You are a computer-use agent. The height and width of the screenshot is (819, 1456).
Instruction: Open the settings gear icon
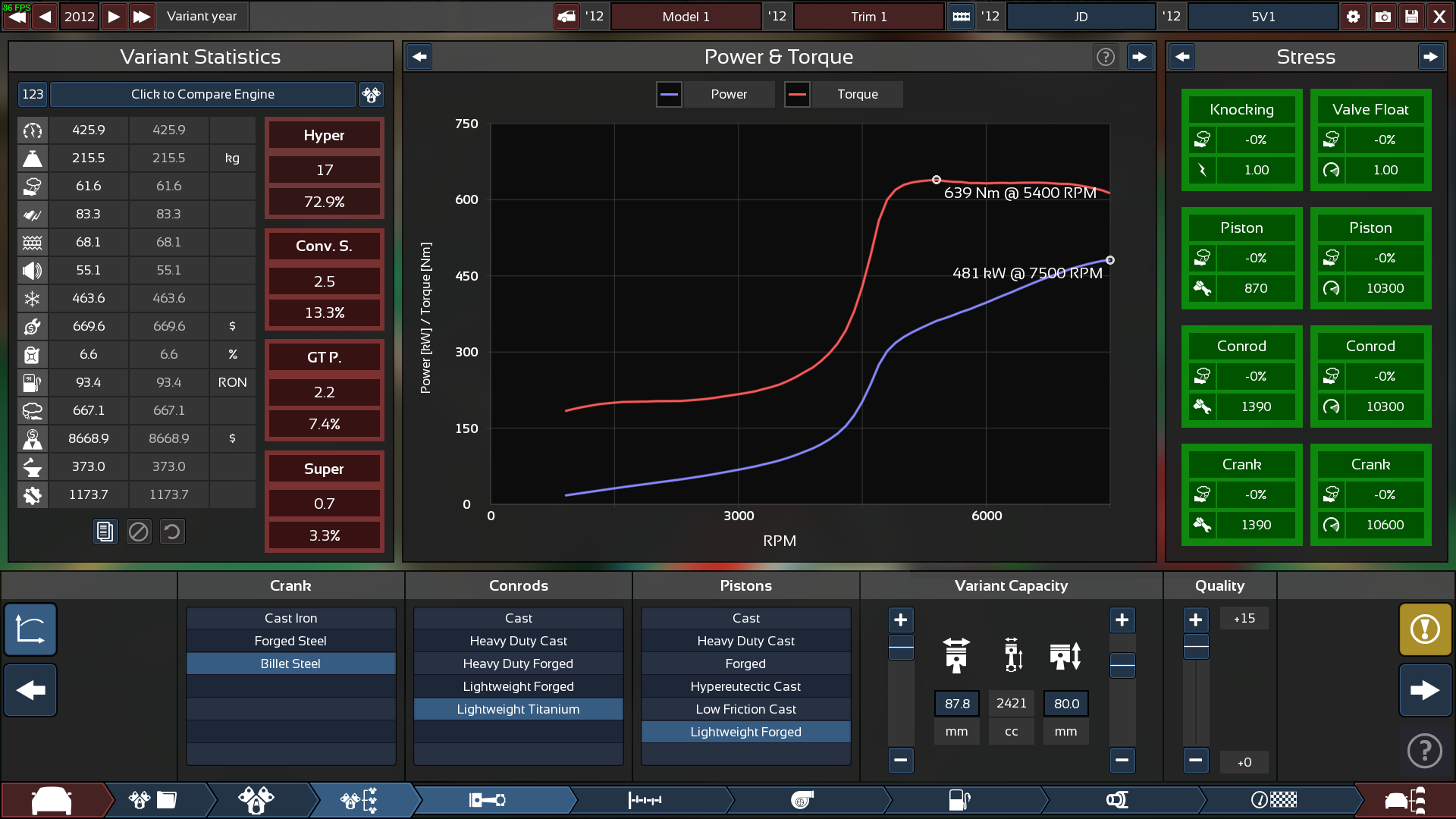(x=1354, y=16)
